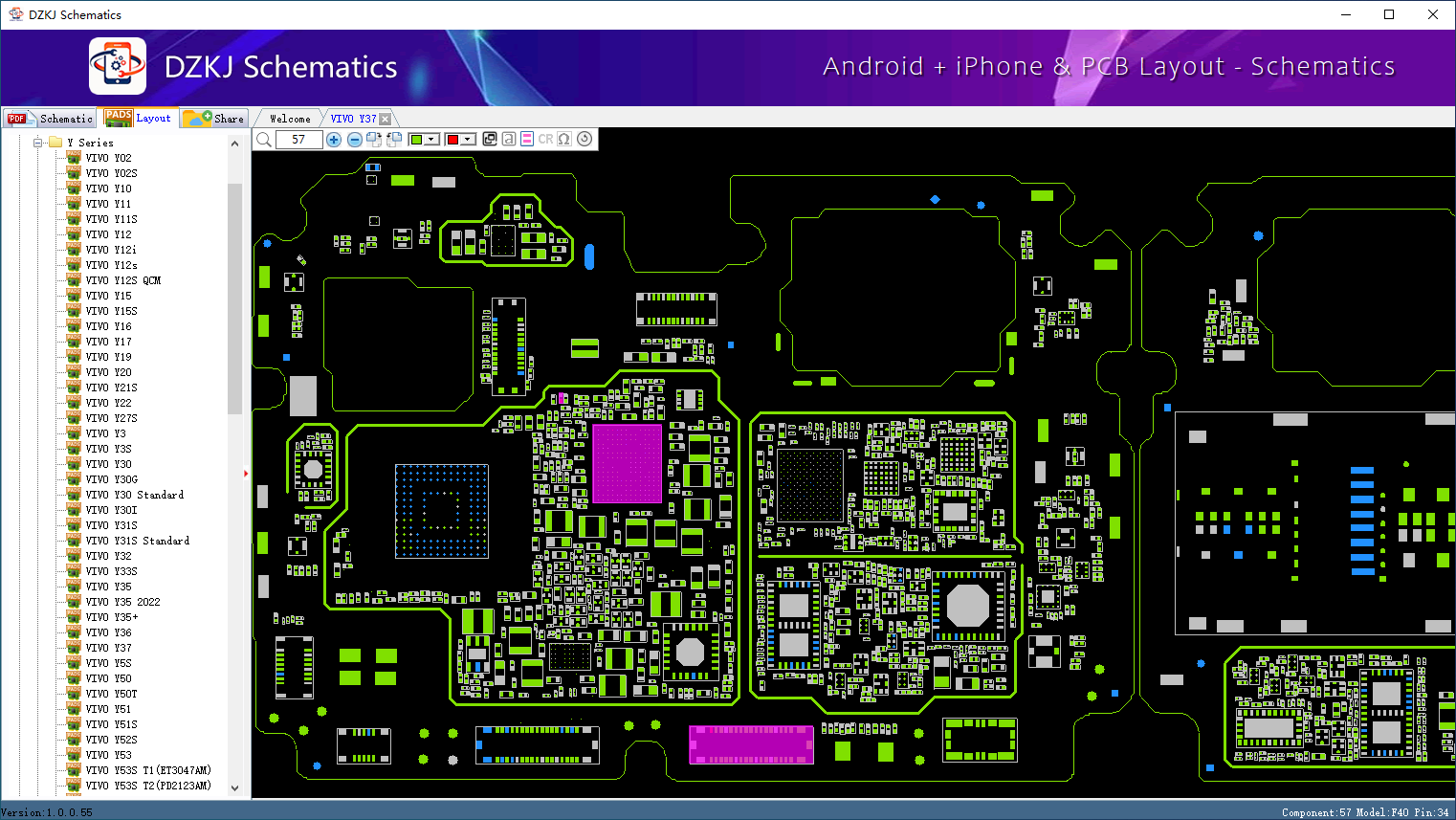This screenshot has width=1456, height=820.
Task: Click the Y Series folder icon
Action: click(55, 142)
